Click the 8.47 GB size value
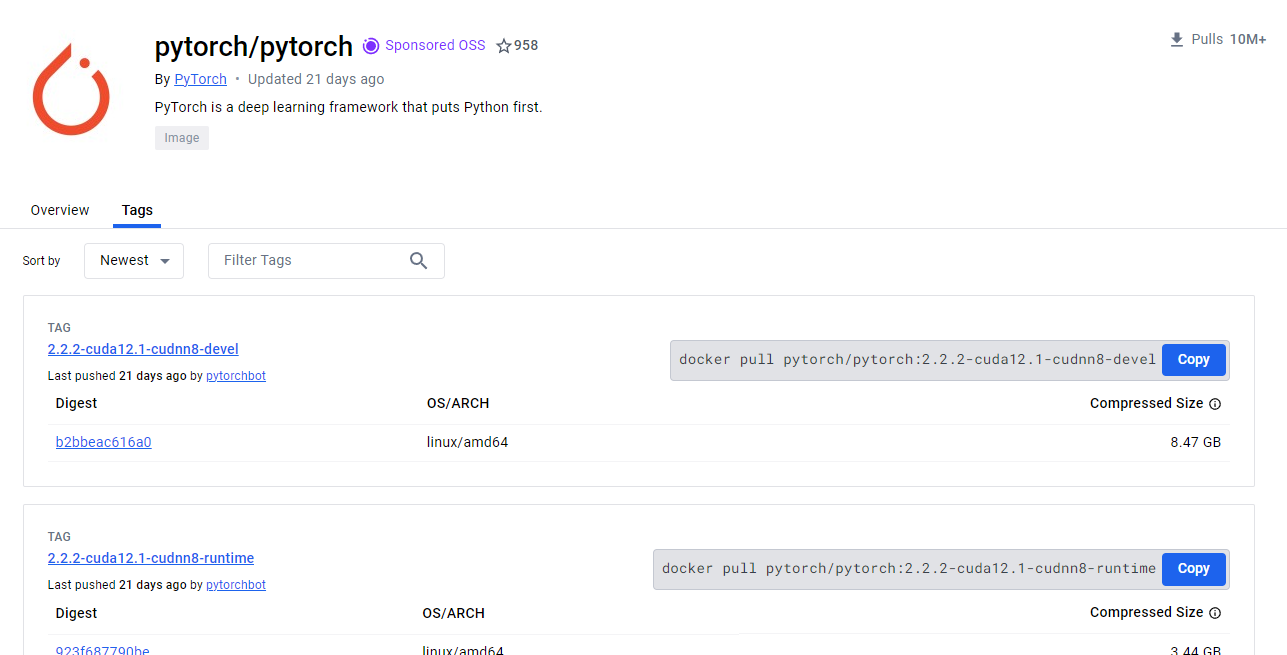 coord(1195,442)
